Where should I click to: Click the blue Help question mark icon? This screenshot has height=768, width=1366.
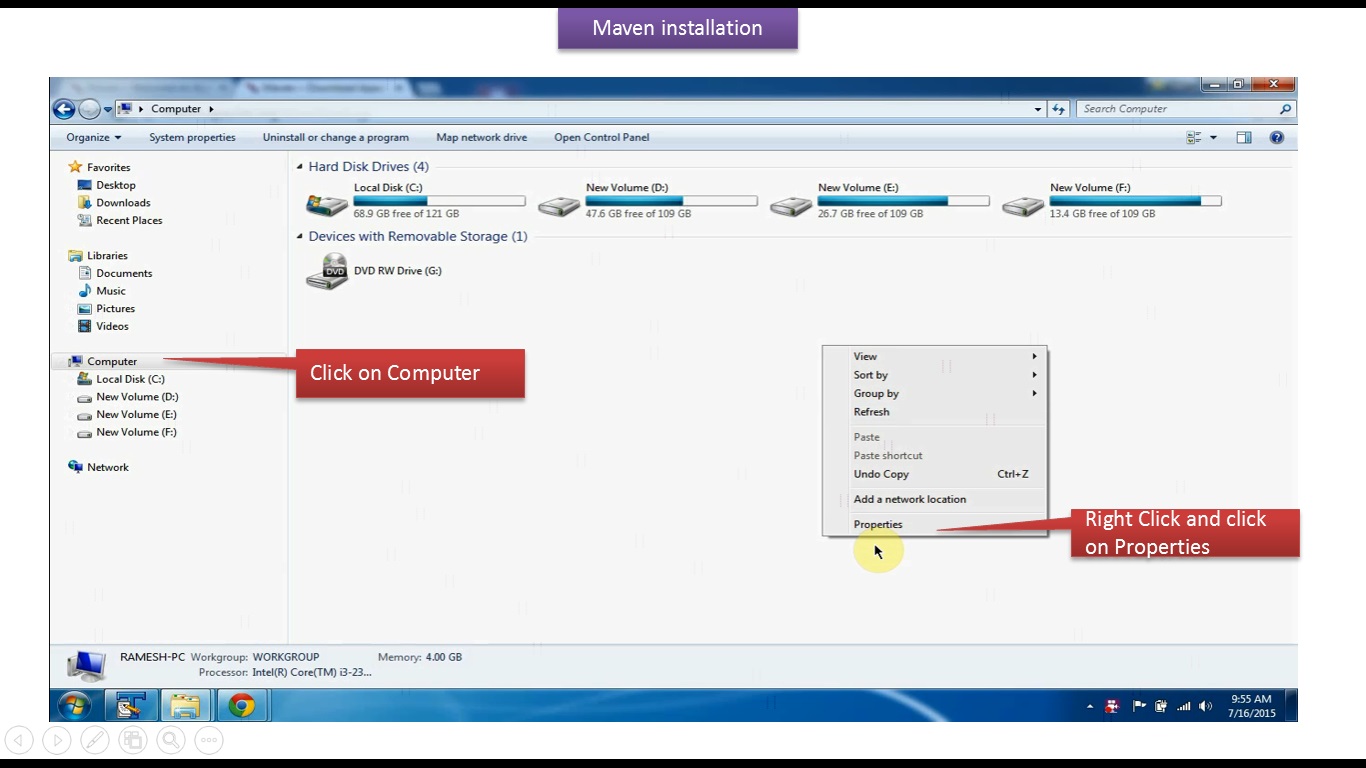pyautogui.click(x=1276, y=137)
